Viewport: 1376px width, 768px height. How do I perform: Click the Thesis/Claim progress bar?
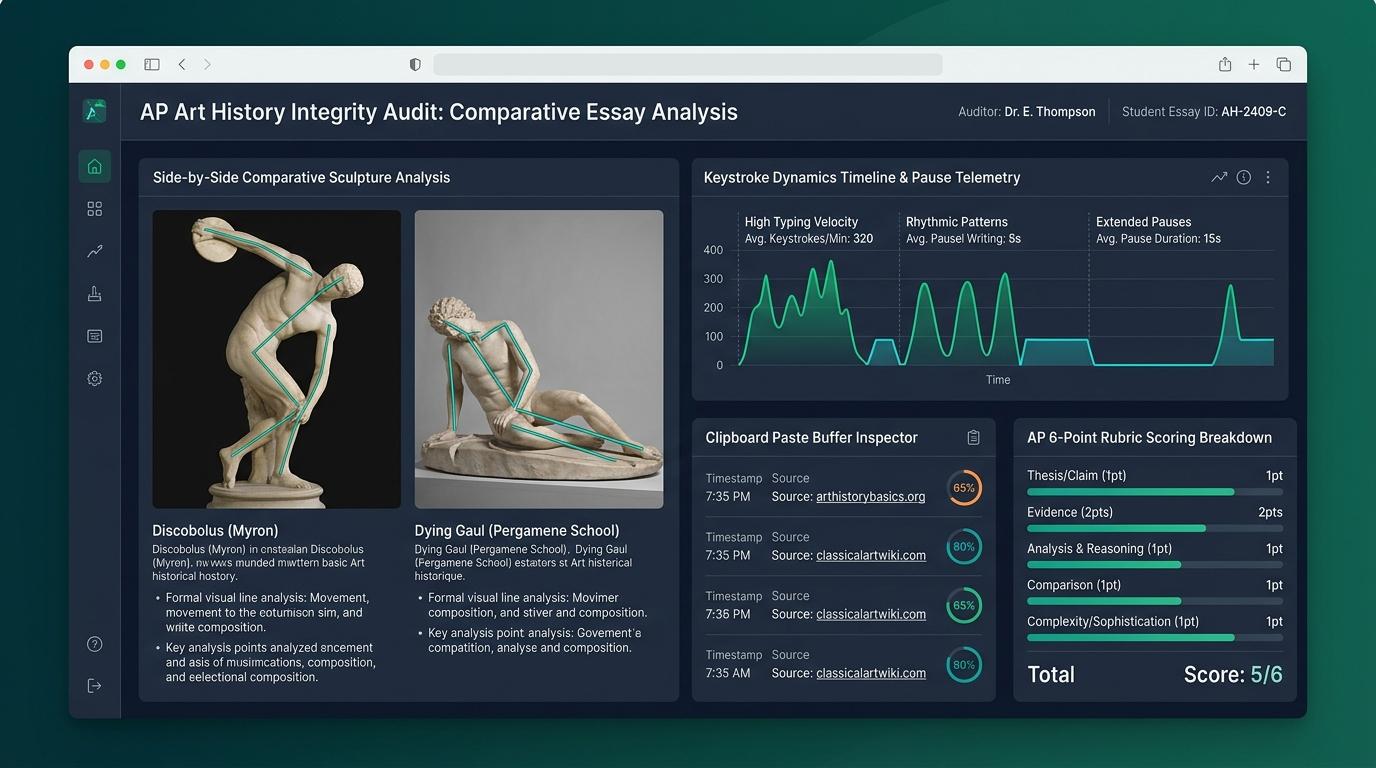(x=1155, y=492)
